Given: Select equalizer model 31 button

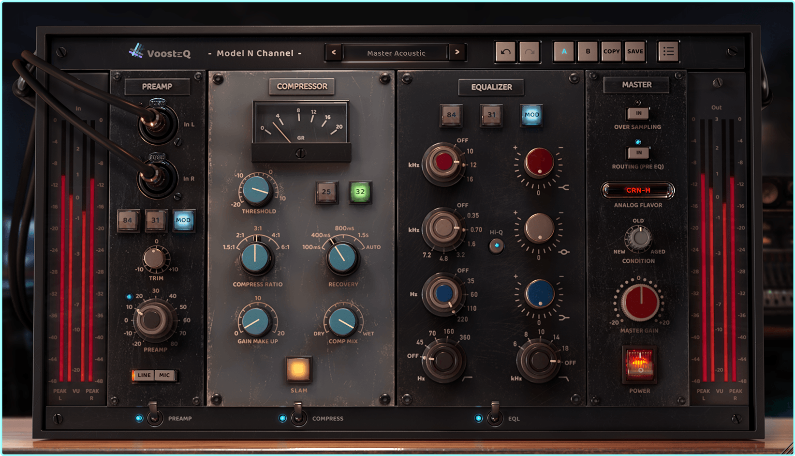Looking at the screenshot, I should pos(491,115).
